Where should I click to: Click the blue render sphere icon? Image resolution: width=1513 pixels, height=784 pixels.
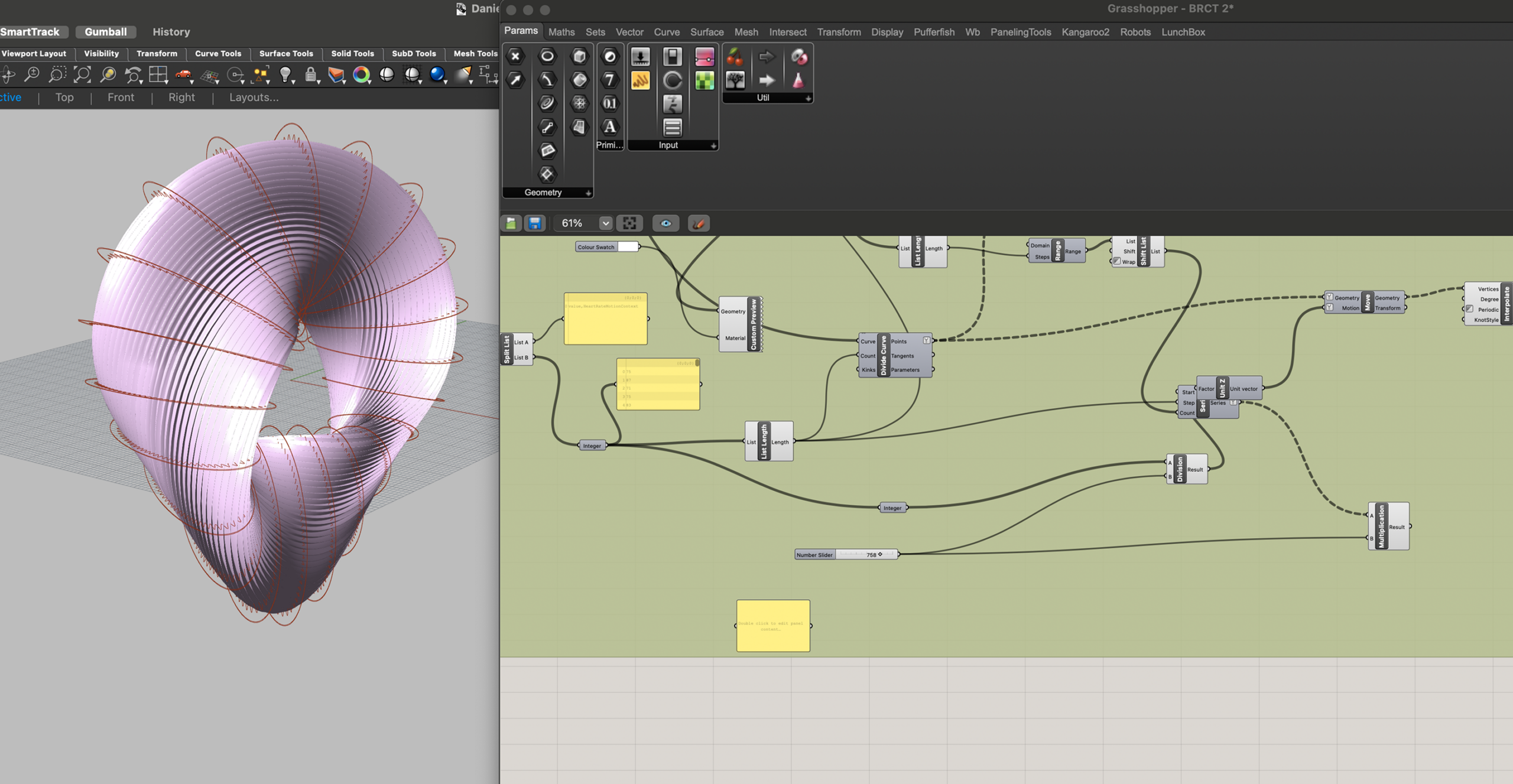click(x=437, y=74)
